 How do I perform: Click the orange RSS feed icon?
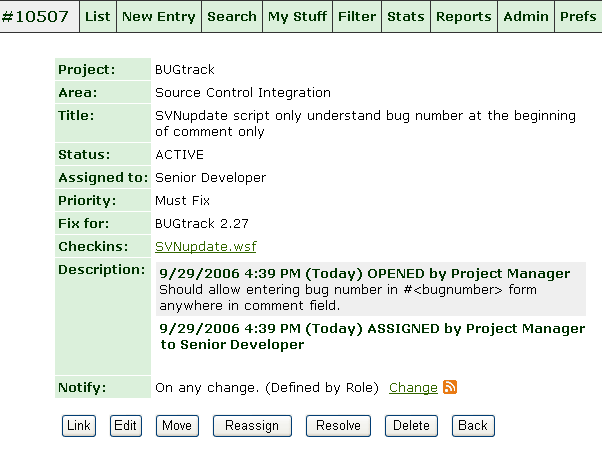click(x=450, y=387)
